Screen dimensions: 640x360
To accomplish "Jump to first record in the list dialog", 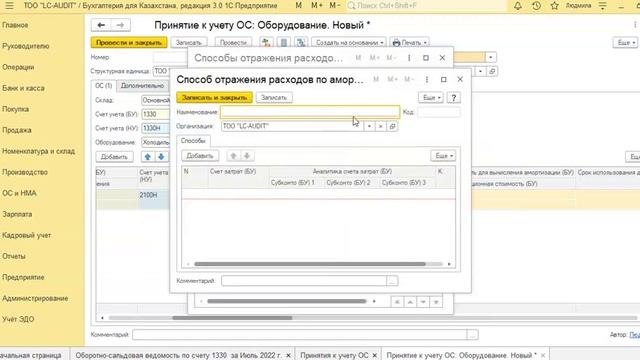I will pyautogui.click(x=397, y=302).
